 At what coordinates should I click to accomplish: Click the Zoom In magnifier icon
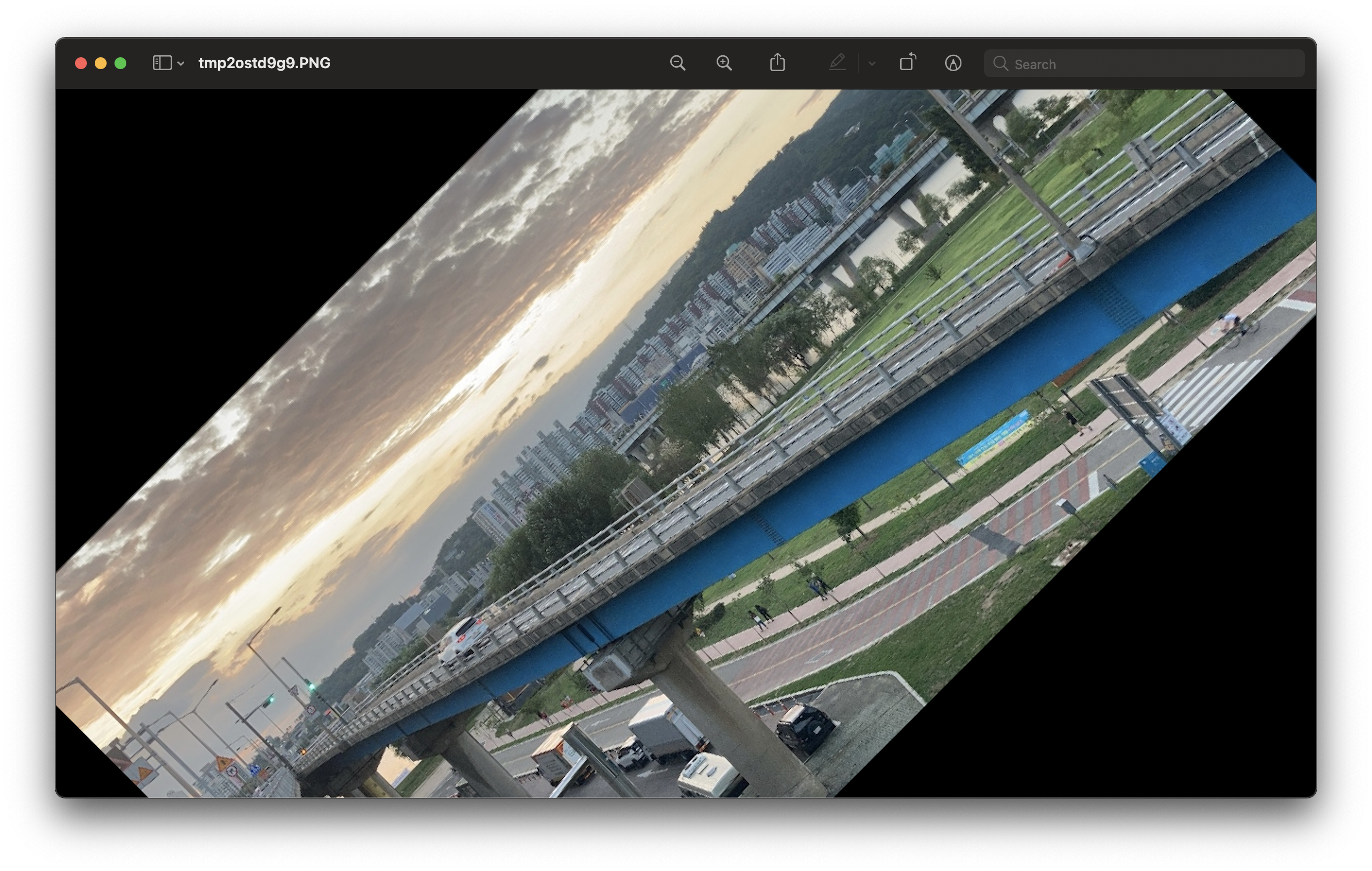click(x=724, y=63)
